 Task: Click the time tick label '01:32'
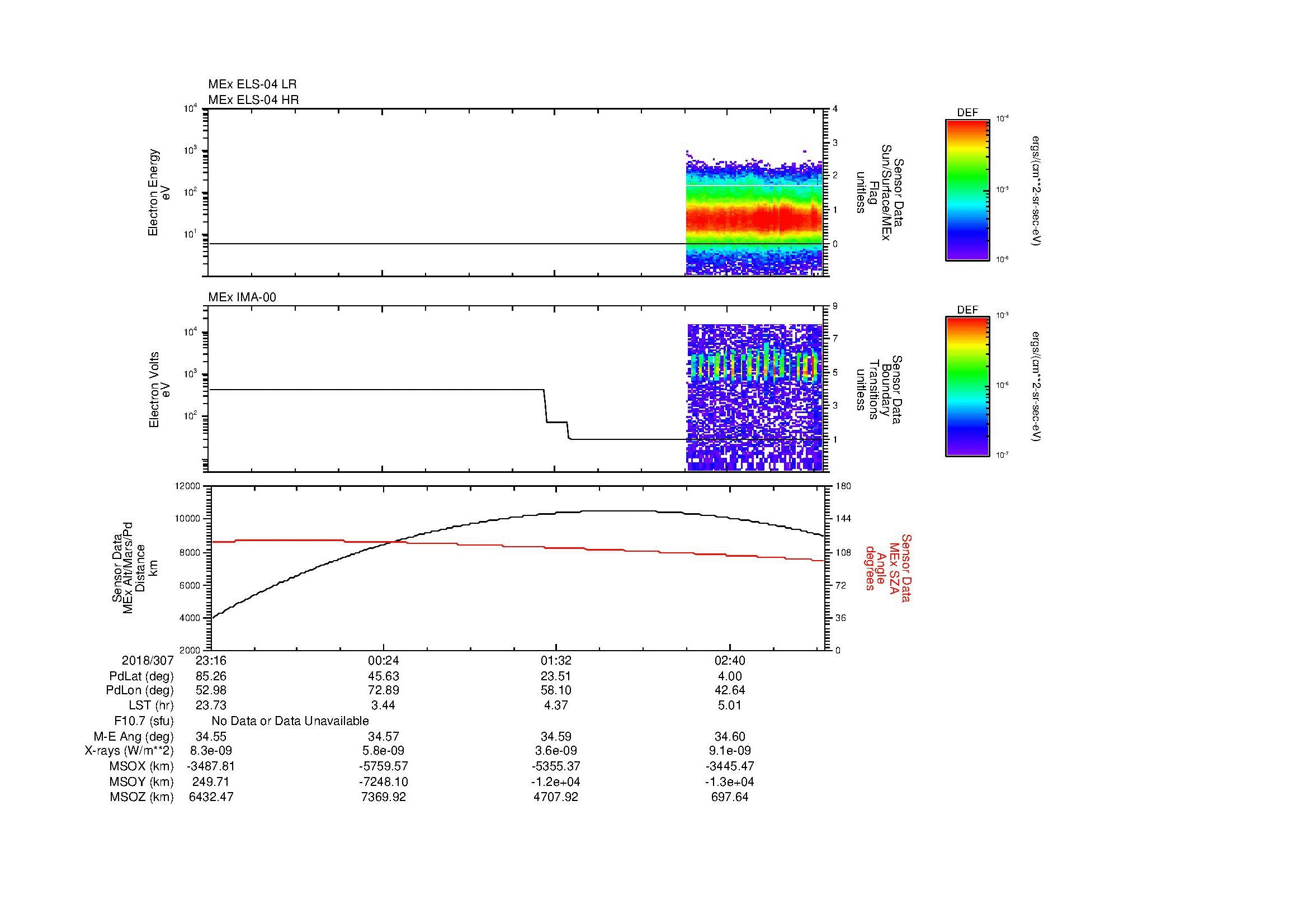coord(556,661)
